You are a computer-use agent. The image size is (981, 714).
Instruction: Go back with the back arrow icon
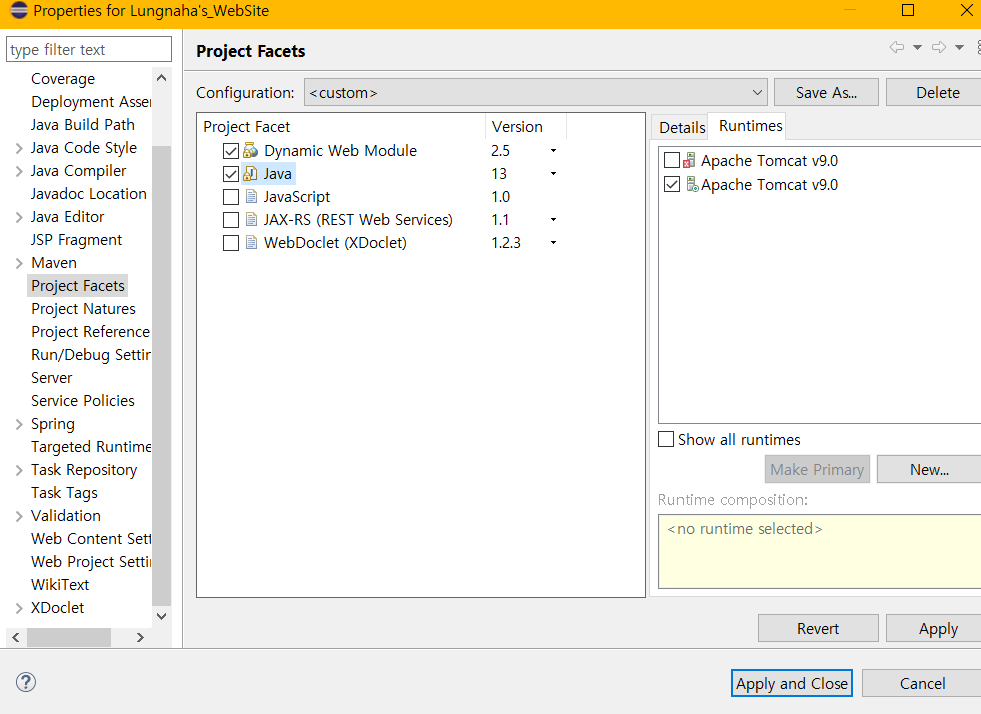[897, 48]
